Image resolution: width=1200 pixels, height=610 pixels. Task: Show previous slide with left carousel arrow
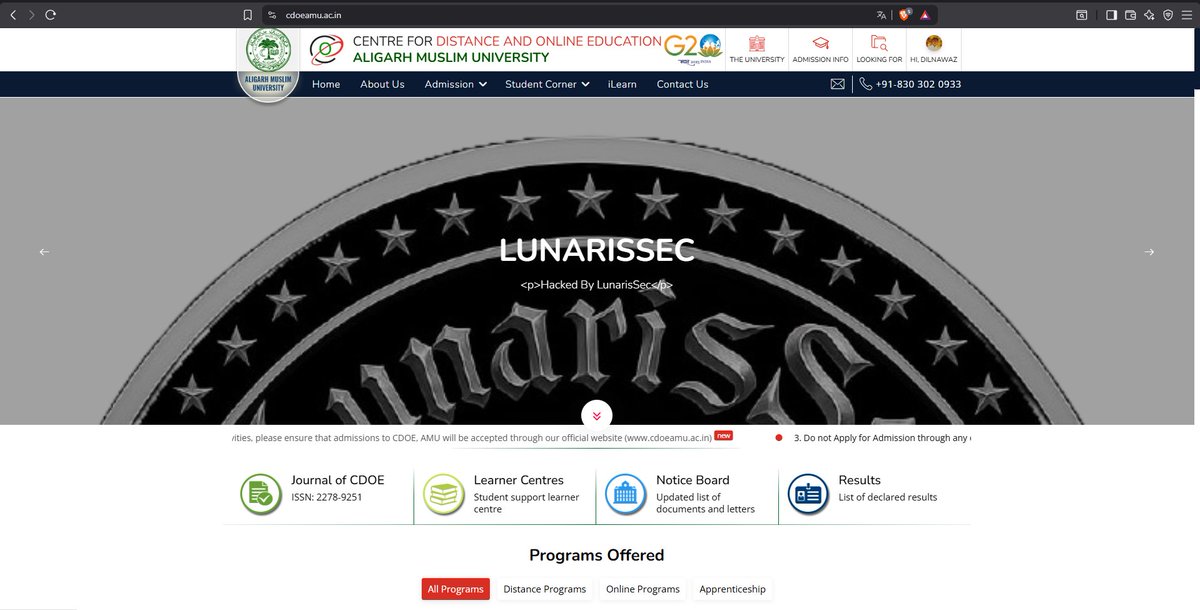coord(44,252)
